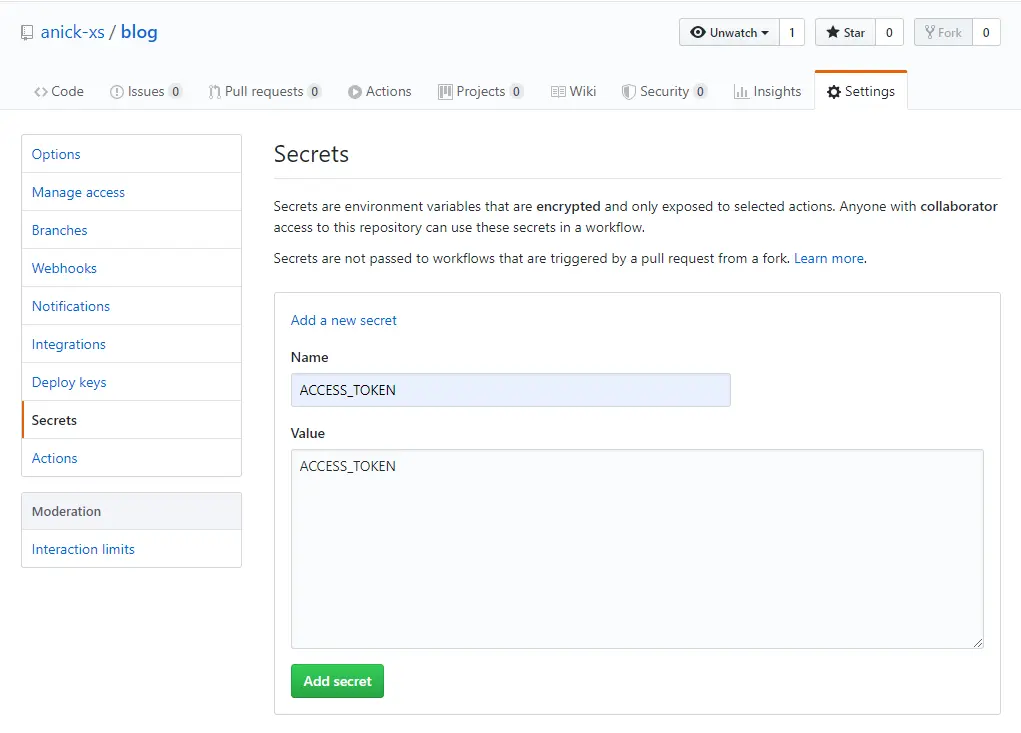Click the repository book icon beside anick-xs
The width and height of the screenshot is (1021, 733).
(x=27, y=33)
